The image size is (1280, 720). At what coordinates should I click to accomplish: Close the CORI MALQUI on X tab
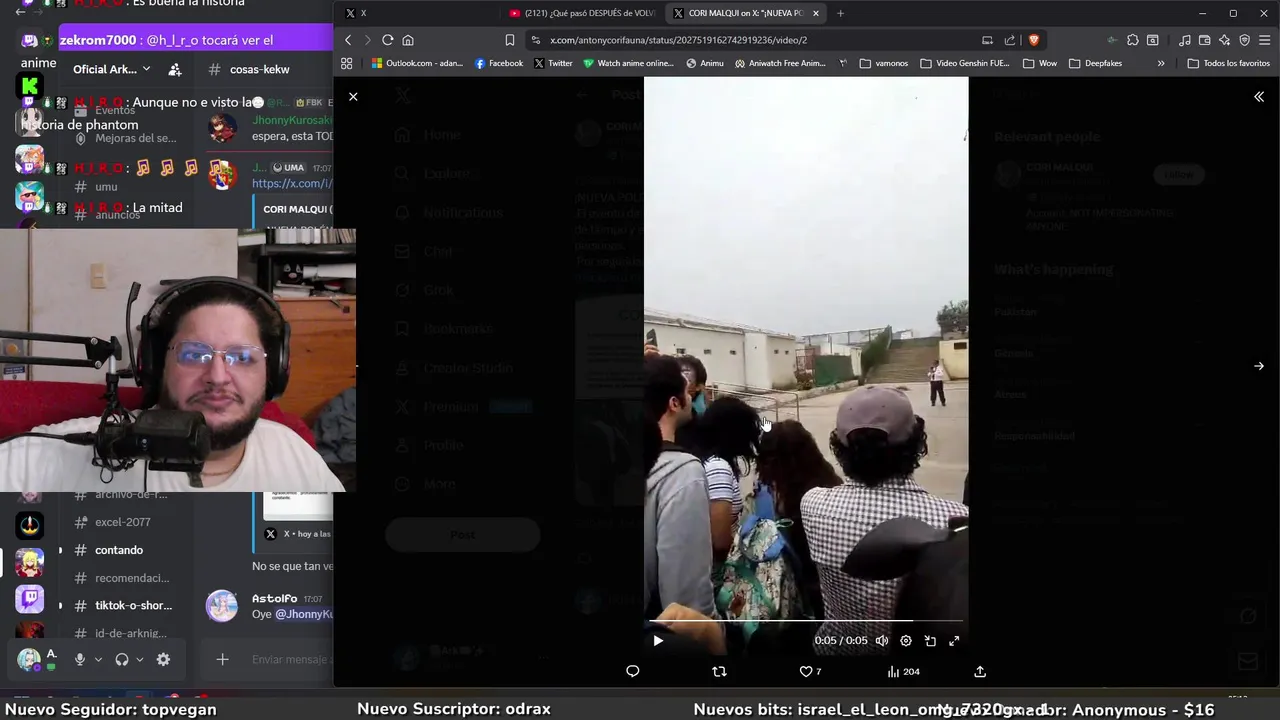pos(816,13)
